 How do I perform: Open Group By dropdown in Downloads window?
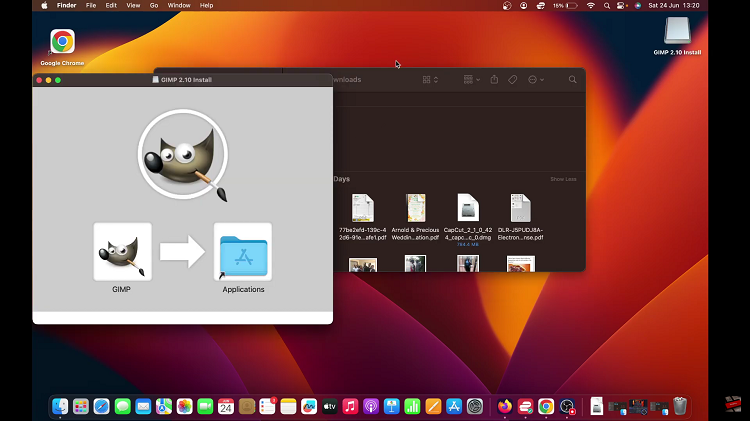[472, 80]
